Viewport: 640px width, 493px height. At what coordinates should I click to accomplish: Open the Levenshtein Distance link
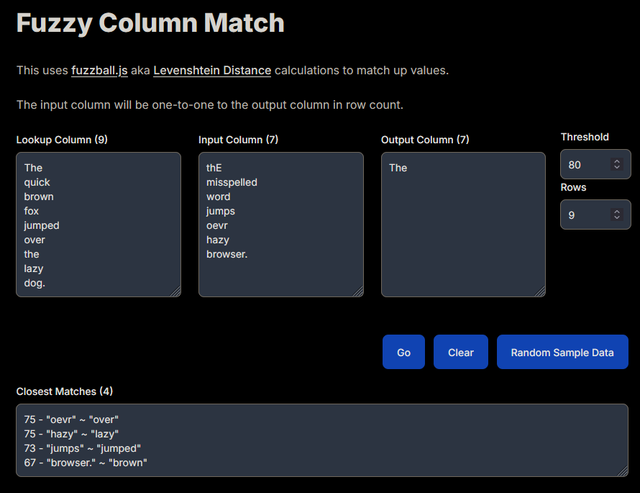pyautogui.click(x=212, y=70)
